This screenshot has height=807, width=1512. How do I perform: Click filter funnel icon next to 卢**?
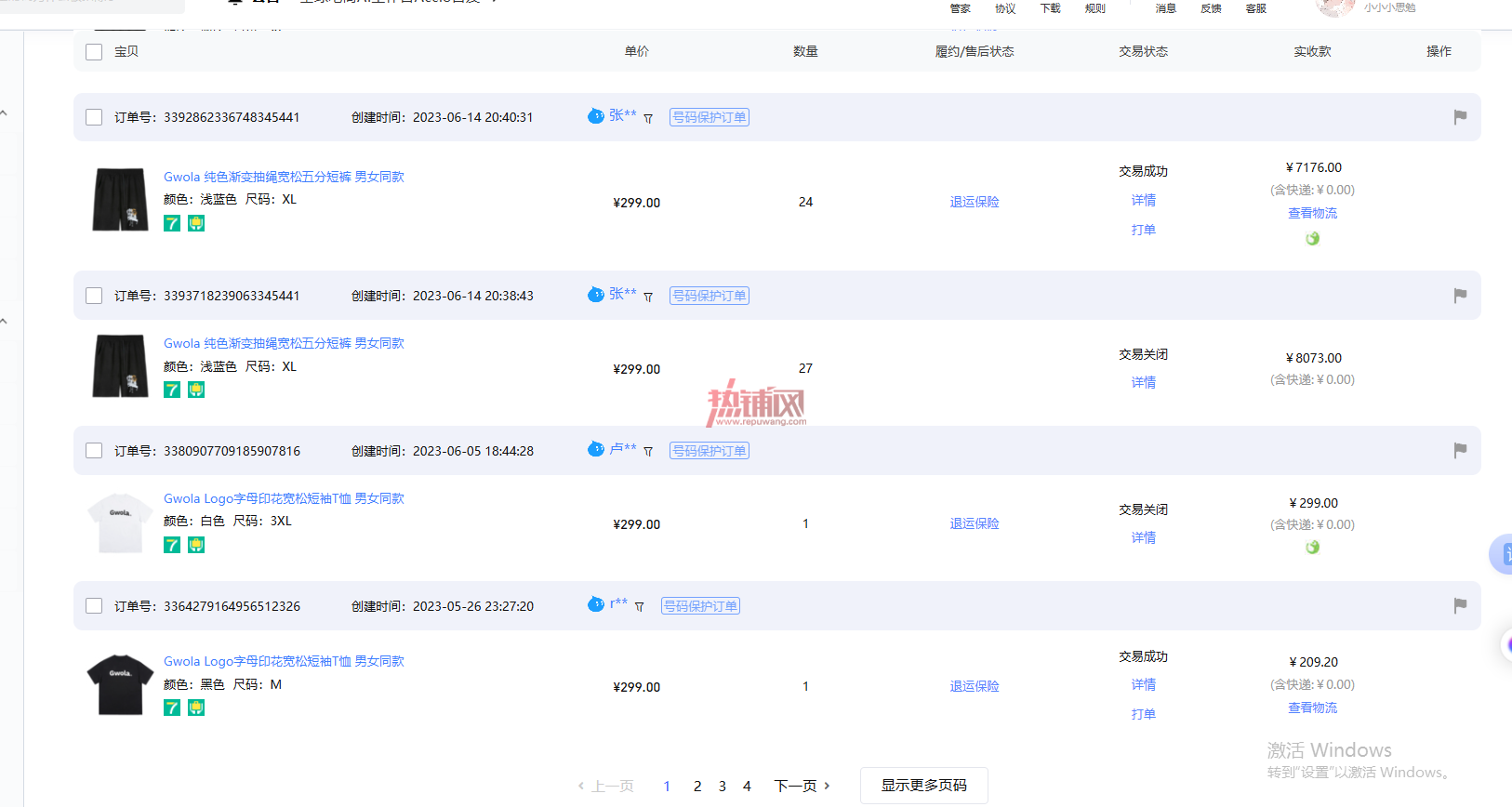point(648,452)
